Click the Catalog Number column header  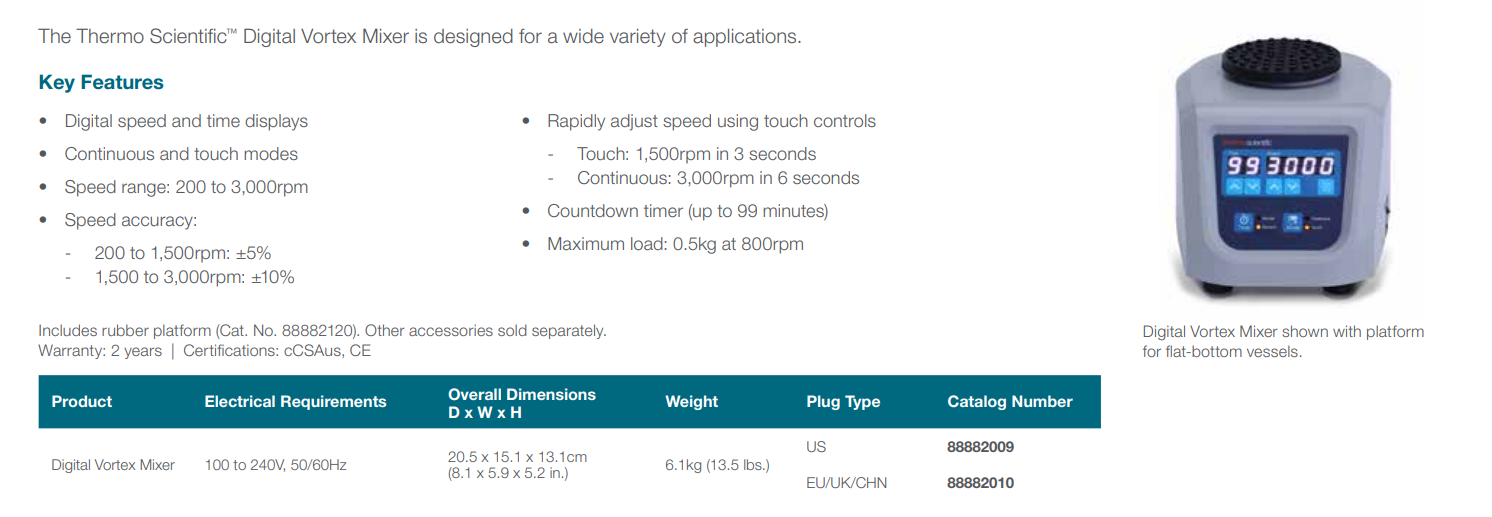click(x=1010, y=402)
